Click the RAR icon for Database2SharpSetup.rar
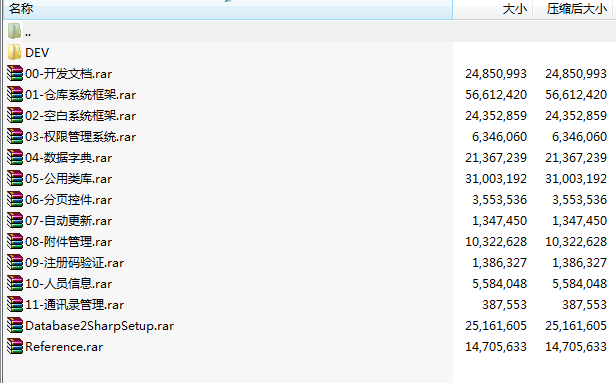 (x=15, y=326)
